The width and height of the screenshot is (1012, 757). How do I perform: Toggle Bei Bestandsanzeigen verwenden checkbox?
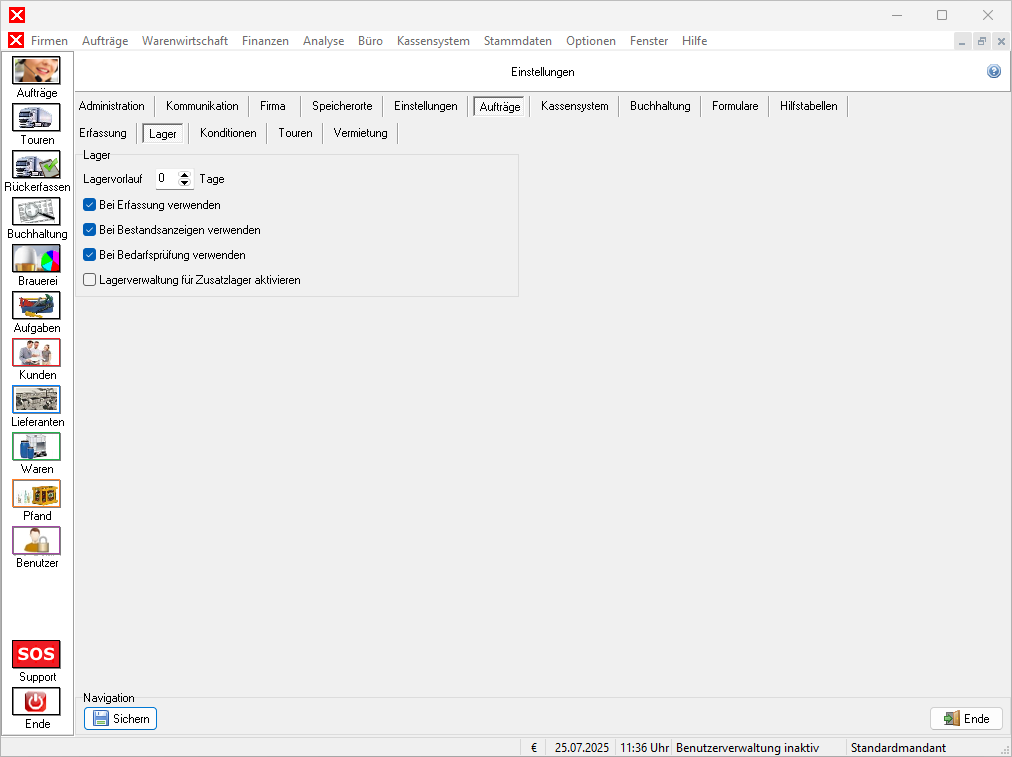[x=90, y=230]
